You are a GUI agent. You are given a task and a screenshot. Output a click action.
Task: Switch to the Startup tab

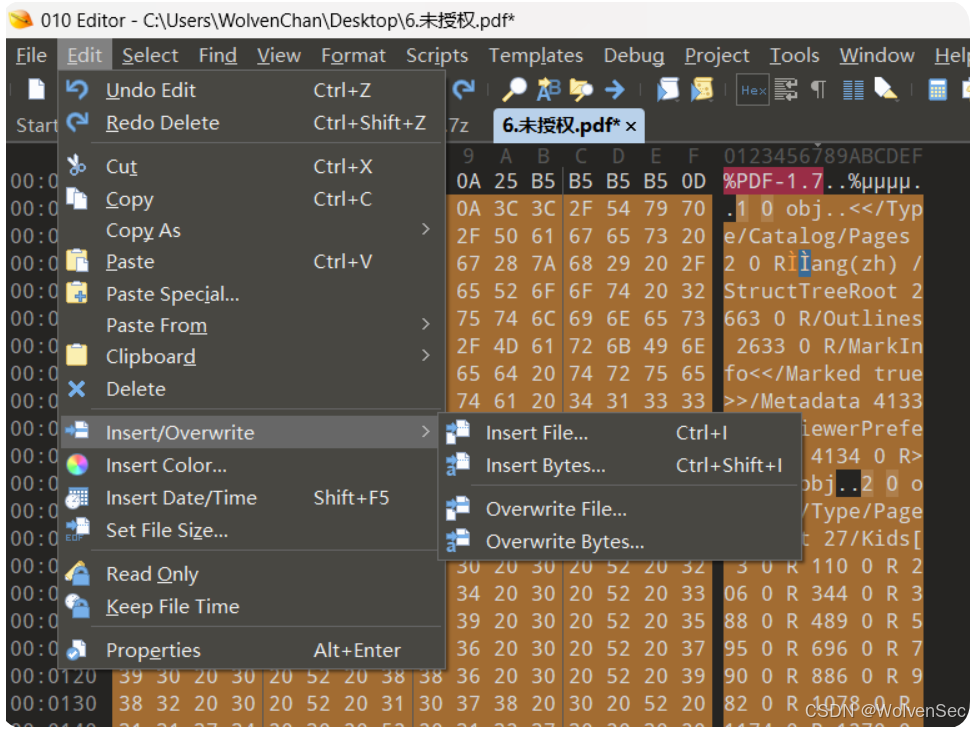[x=36, y=126]
